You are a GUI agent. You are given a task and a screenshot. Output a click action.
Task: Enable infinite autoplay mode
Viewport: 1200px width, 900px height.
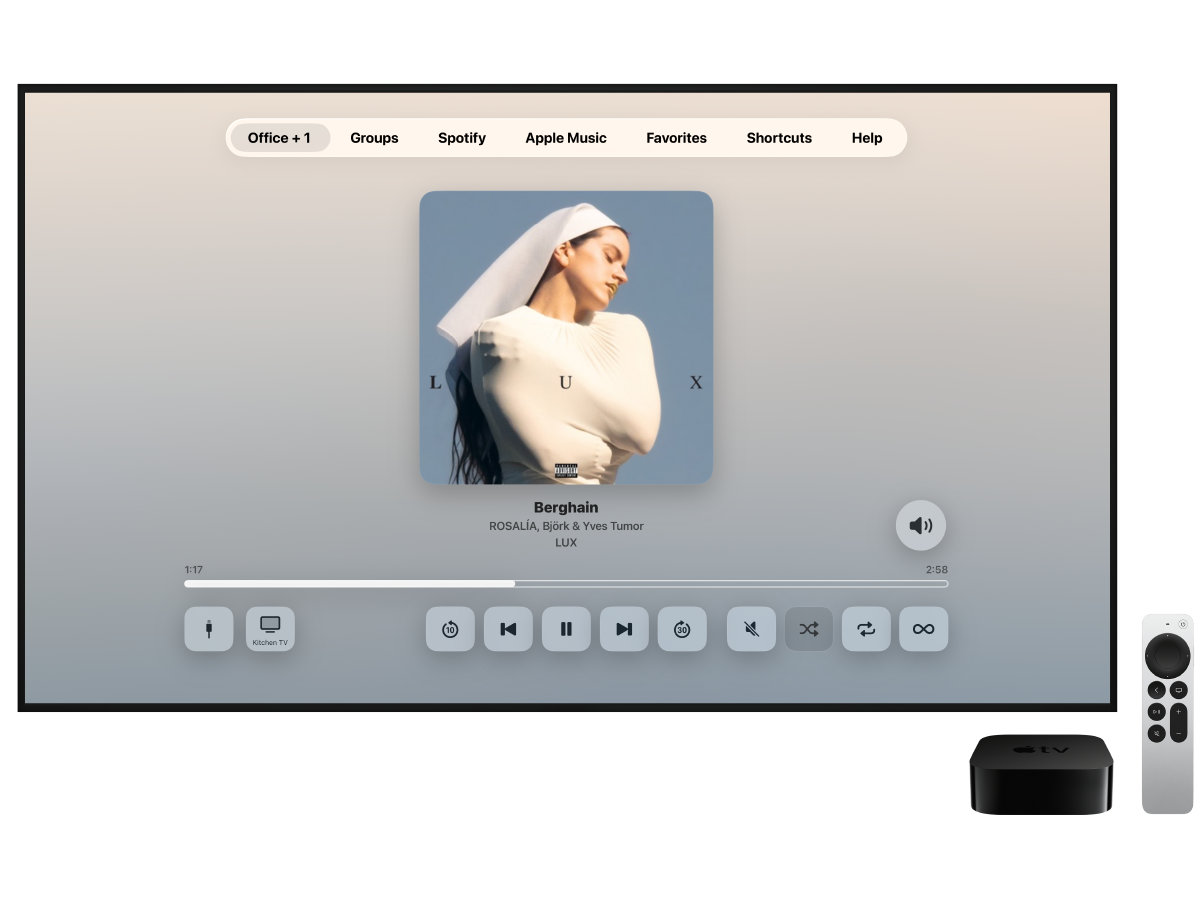tap(923, 629)
